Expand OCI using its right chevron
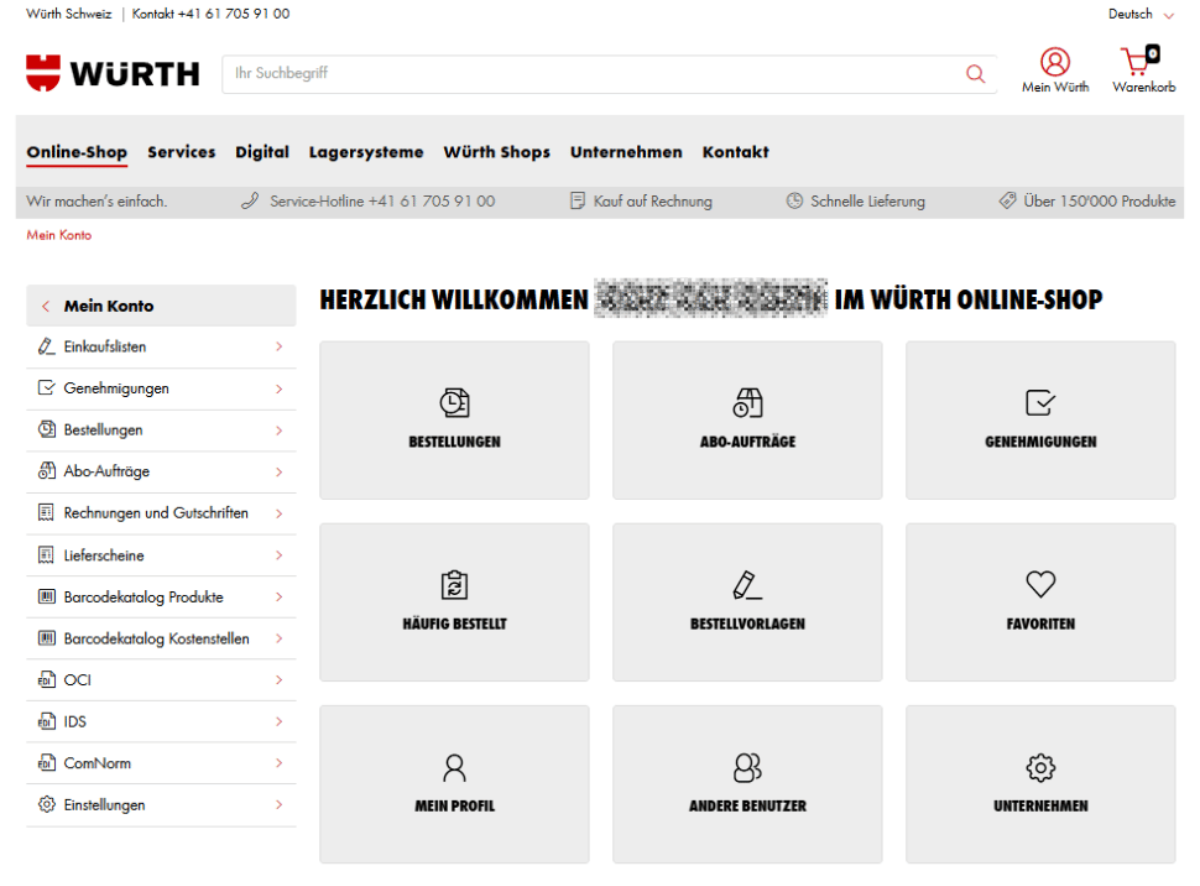1200x886 pixels. click(279, 680)
